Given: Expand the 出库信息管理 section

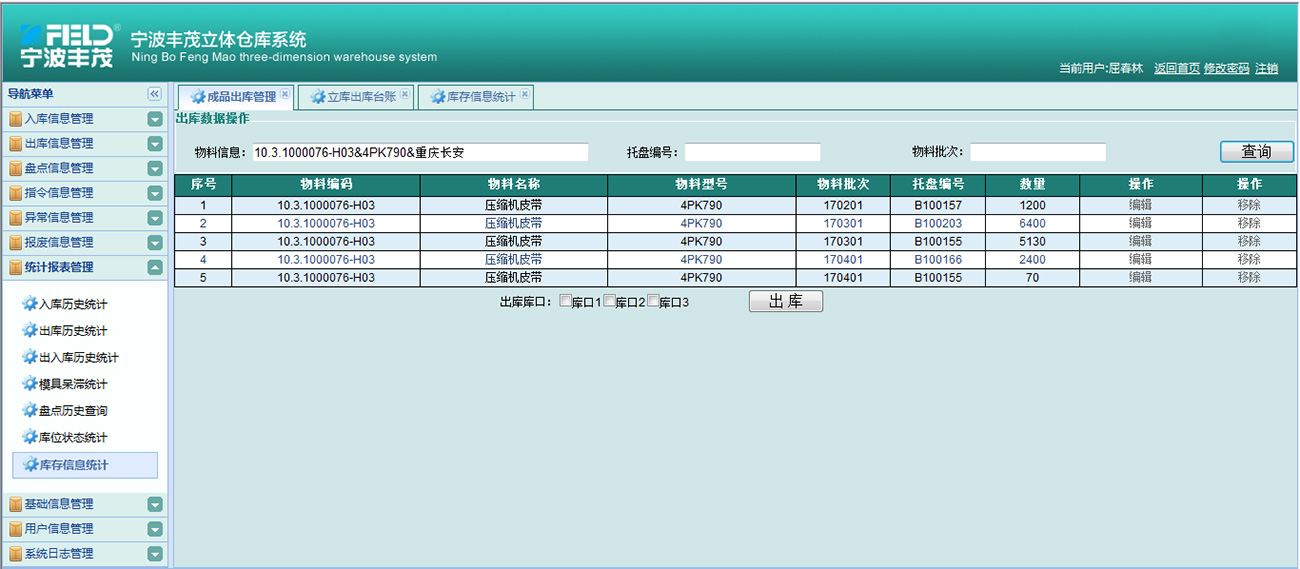Looking at the screenshot, I should coord(155,144).
